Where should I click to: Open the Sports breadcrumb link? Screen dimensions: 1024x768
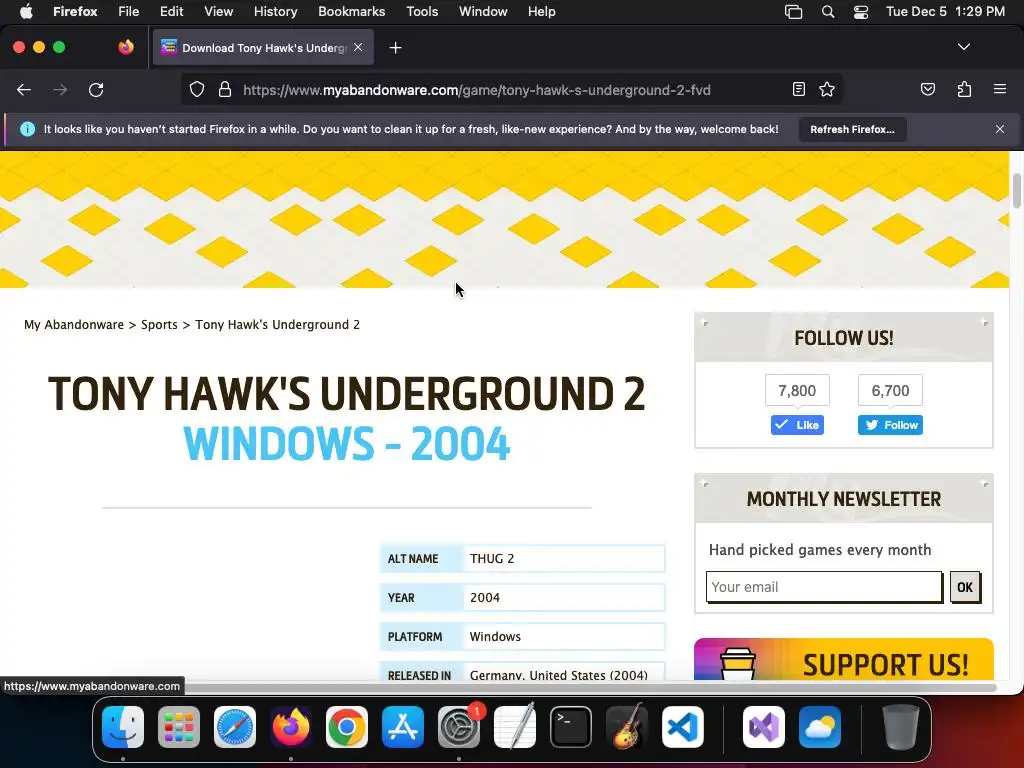[159, 325]
